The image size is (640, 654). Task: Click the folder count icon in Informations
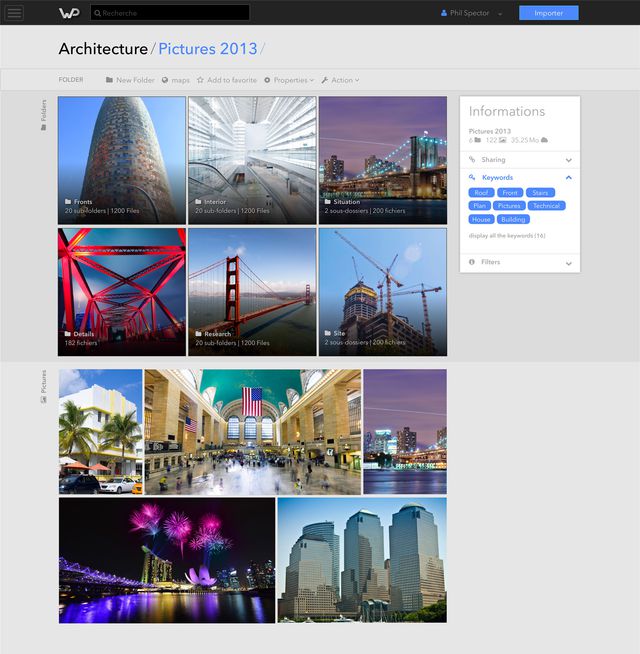point(478,140)
